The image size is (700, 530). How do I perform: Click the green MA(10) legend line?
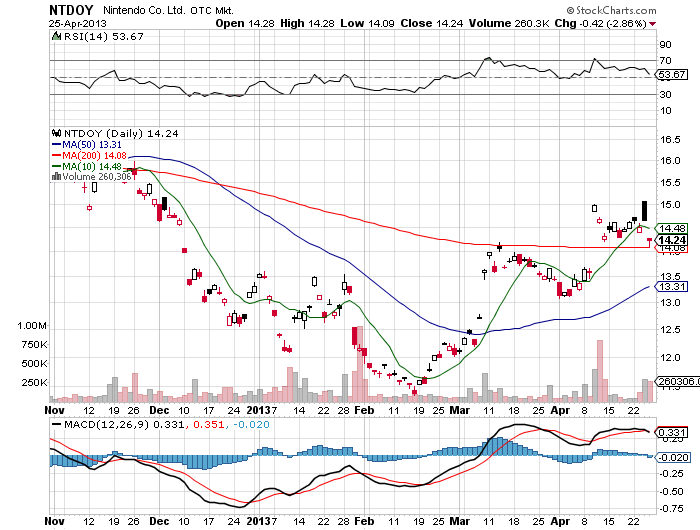click(x=56, y=166)
